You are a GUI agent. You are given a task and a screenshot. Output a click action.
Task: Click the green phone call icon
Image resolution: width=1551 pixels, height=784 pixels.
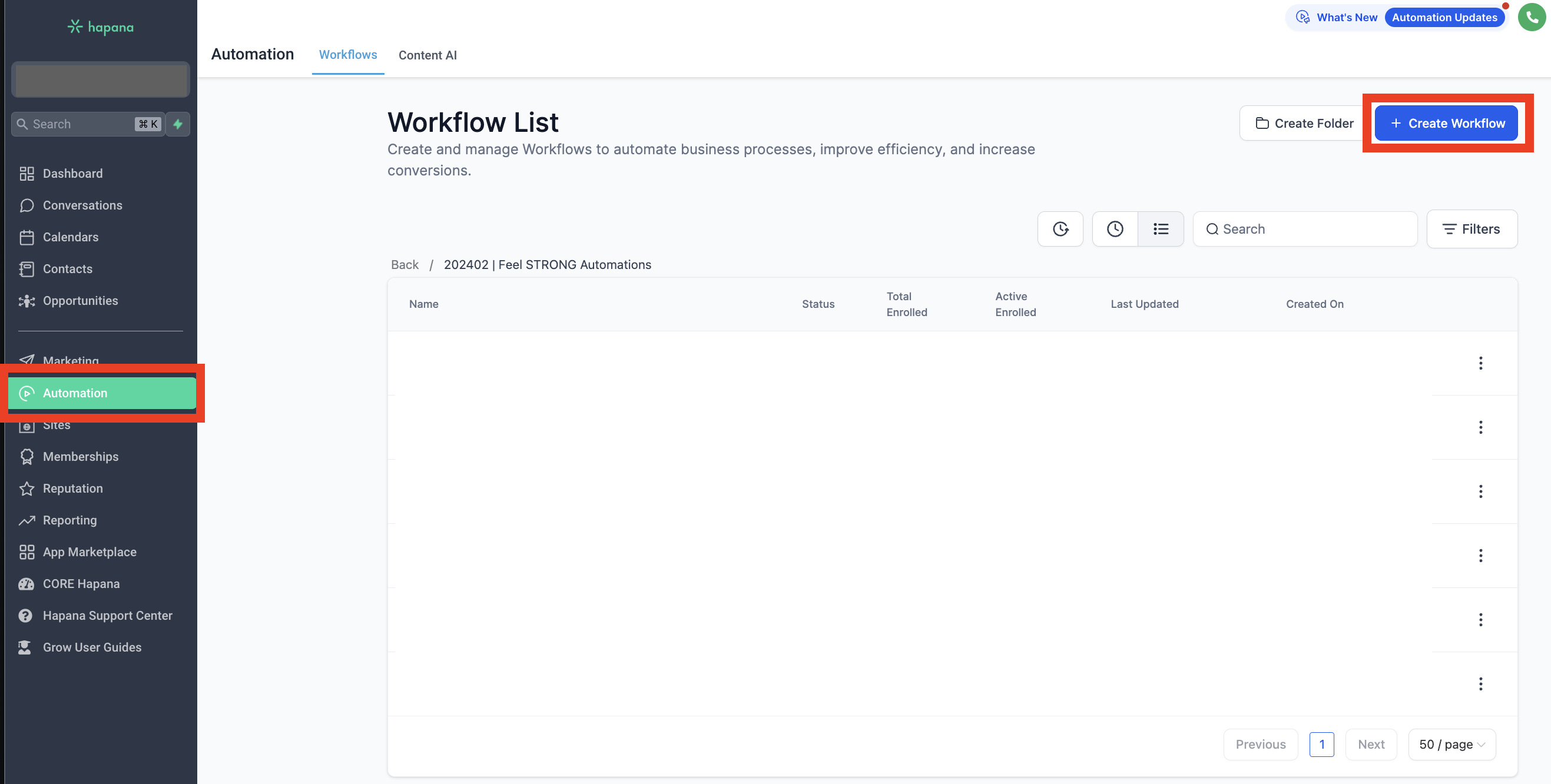point(1531,18)
